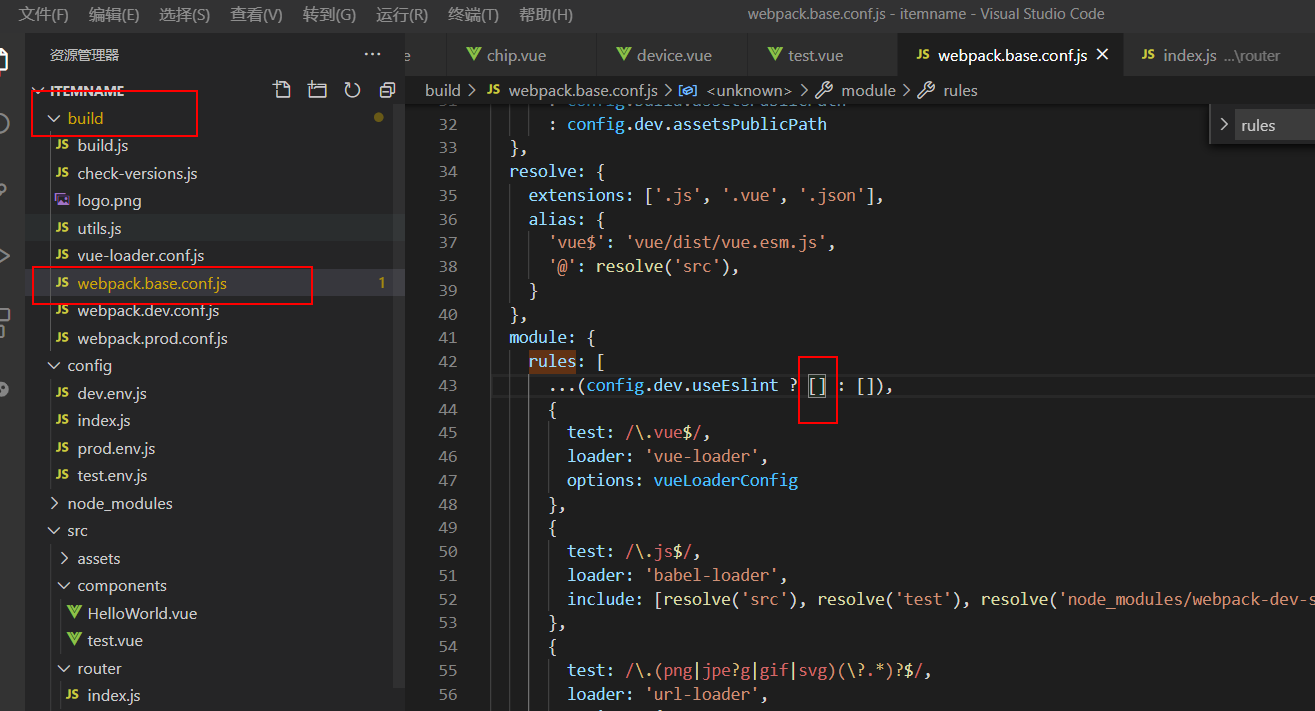Open webpack.prod.conf.js in explorer
This screenshot has height=711, width=1315.
click(152, 338)
